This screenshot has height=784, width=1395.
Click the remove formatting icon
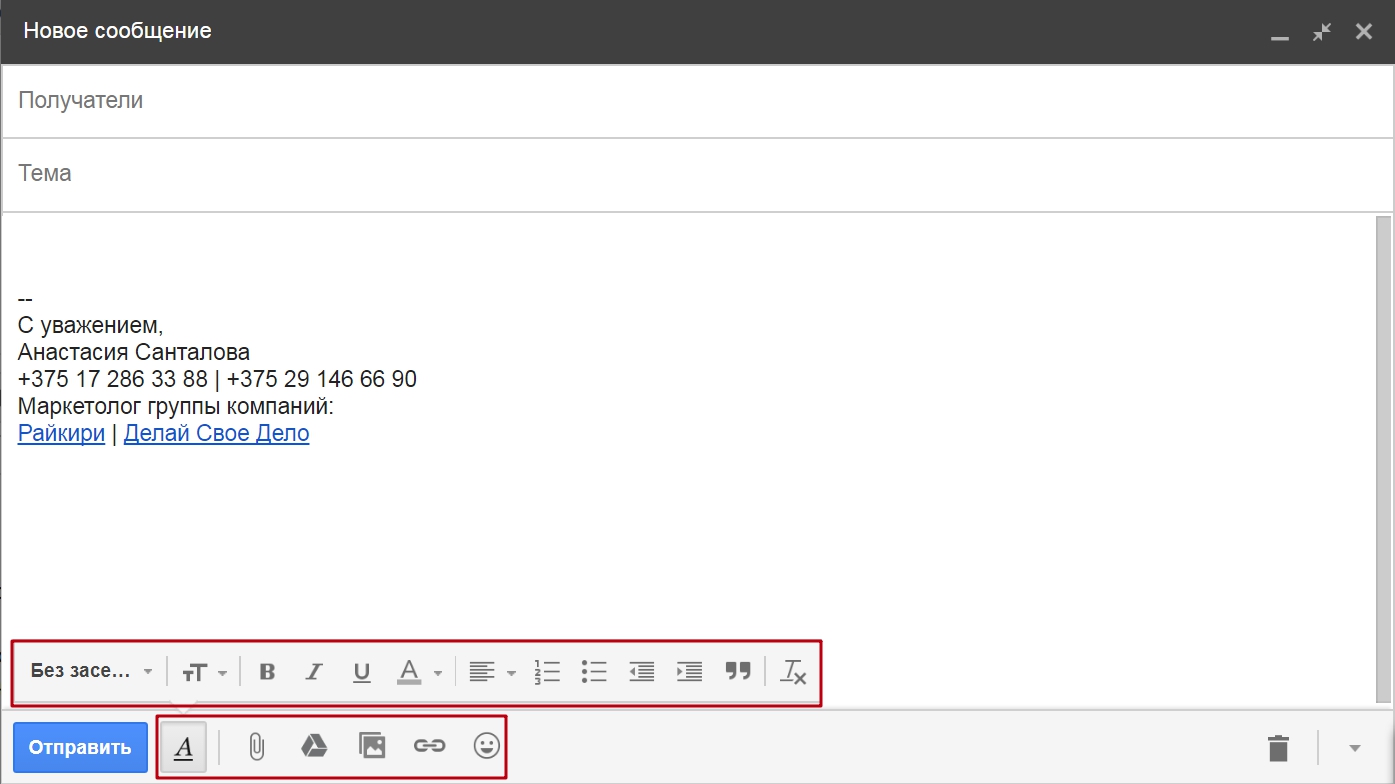(793, 672)
